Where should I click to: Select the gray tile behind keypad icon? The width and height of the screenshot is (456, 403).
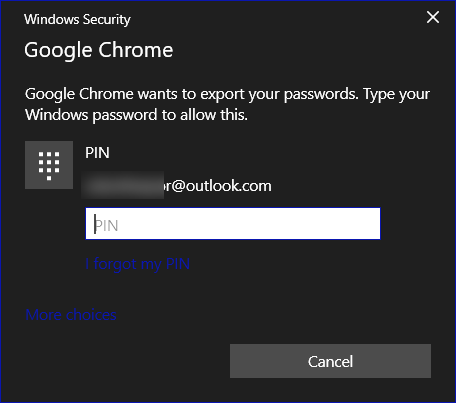pyautogui.click(x=49, y=165)
